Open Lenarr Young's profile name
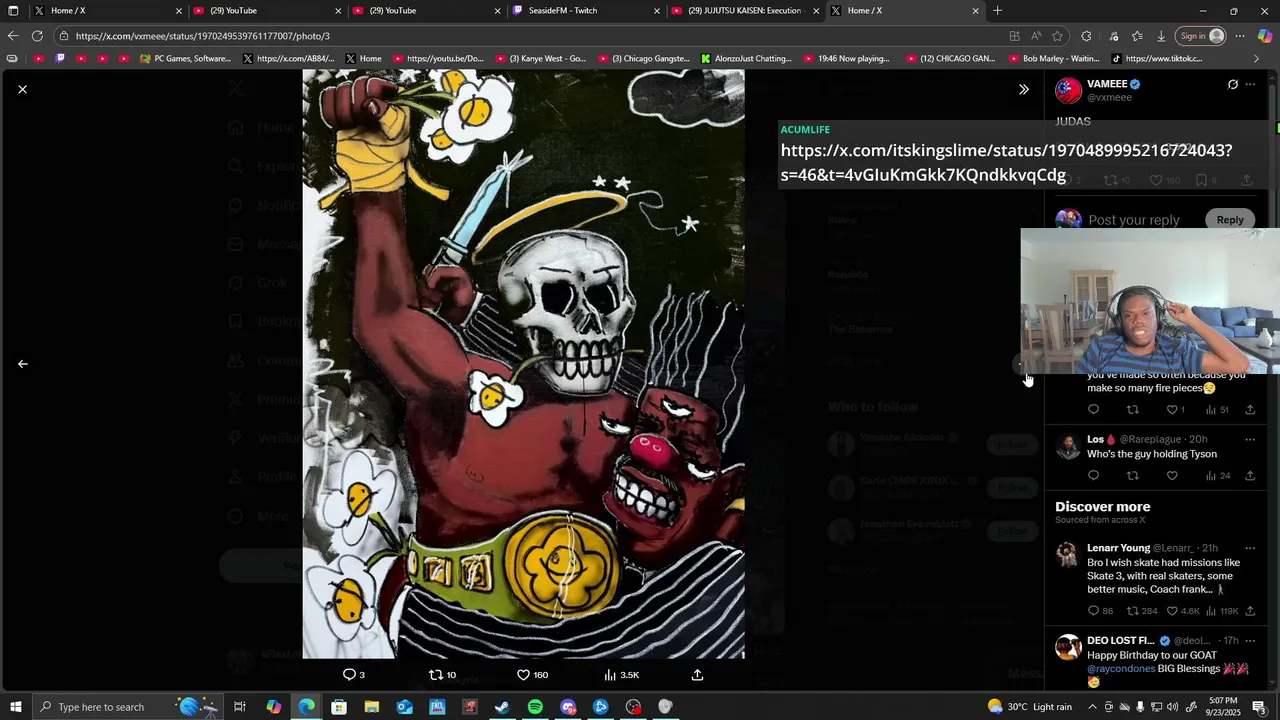This screenshot has height=720, width=1280. [1118, 548]
